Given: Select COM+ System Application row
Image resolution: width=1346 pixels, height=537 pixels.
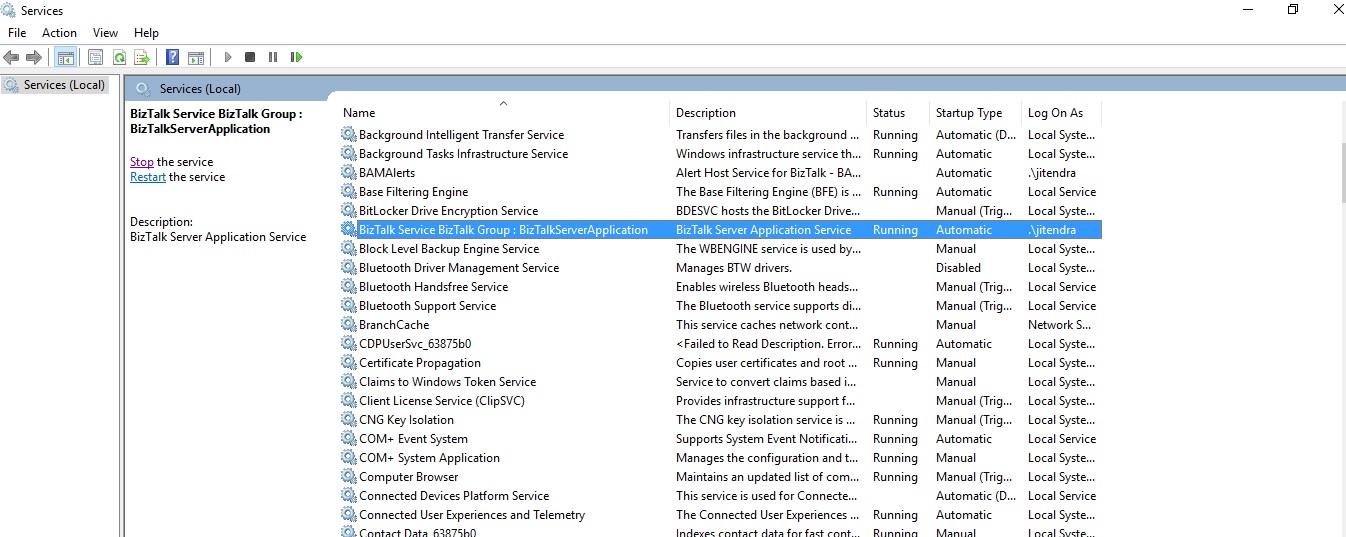Looking at the screenshot, I should 720,458.
